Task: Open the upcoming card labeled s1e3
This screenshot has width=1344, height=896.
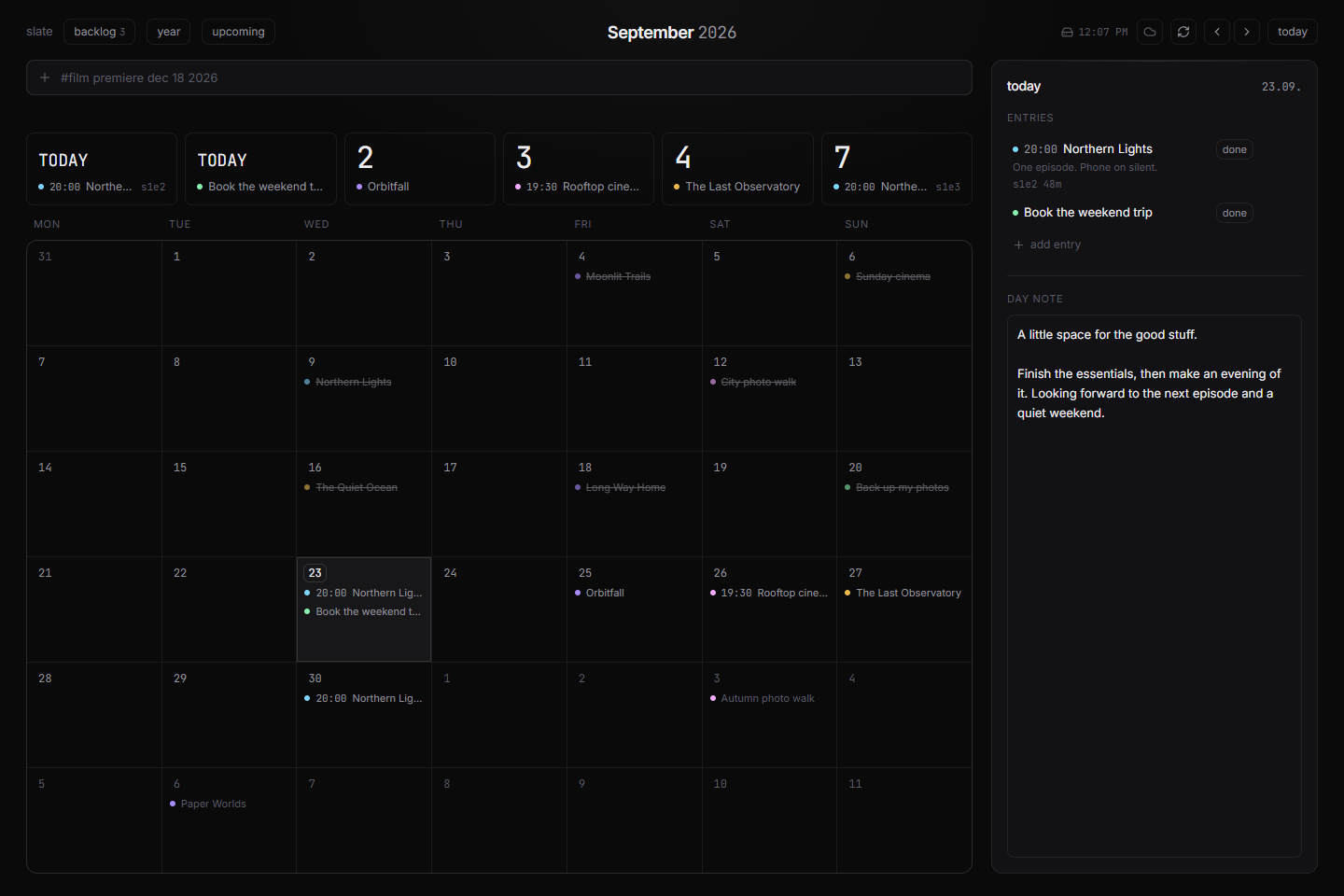Action: 897,169
